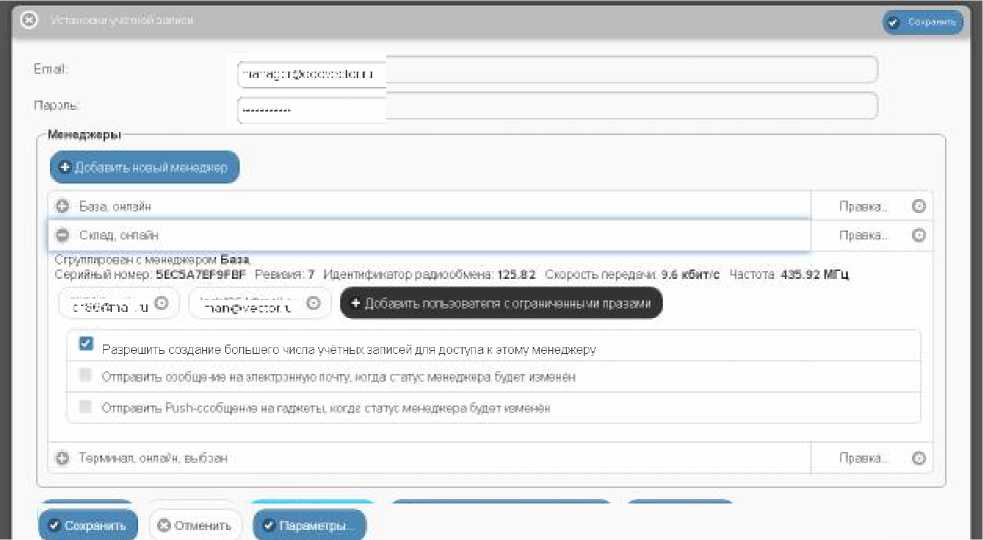The width and height of the screenshot is (983, 540).
Task: Add a new manager with Добавить новый менеджер
Action: click(x=144, y=167)
